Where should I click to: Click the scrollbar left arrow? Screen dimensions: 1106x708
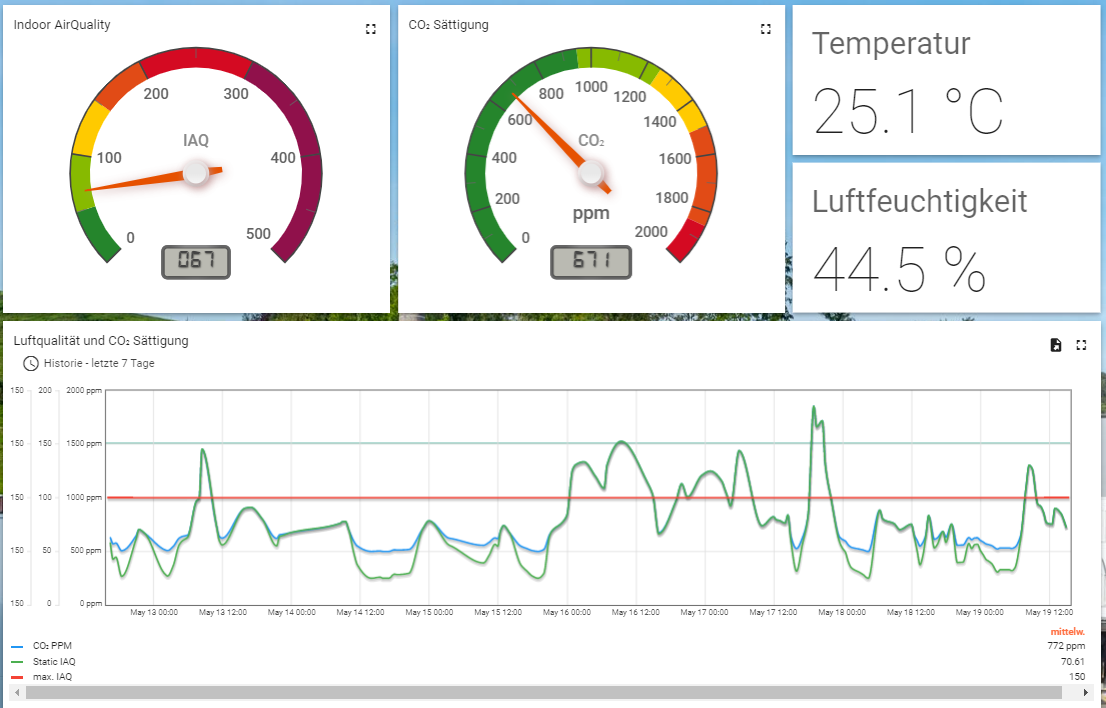click(16, 692)
